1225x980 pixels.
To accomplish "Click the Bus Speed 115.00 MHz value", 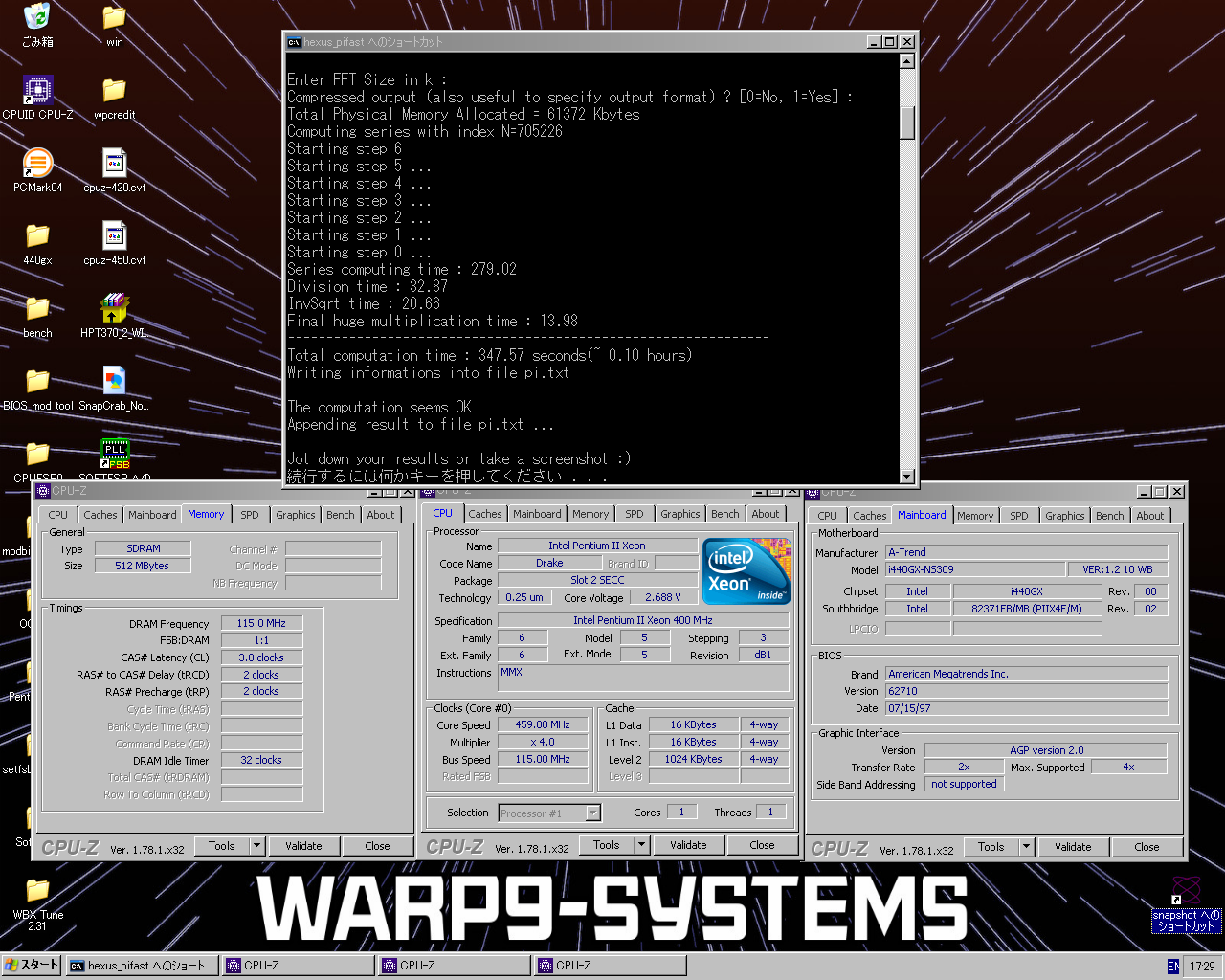I will [x=543, y=759].
